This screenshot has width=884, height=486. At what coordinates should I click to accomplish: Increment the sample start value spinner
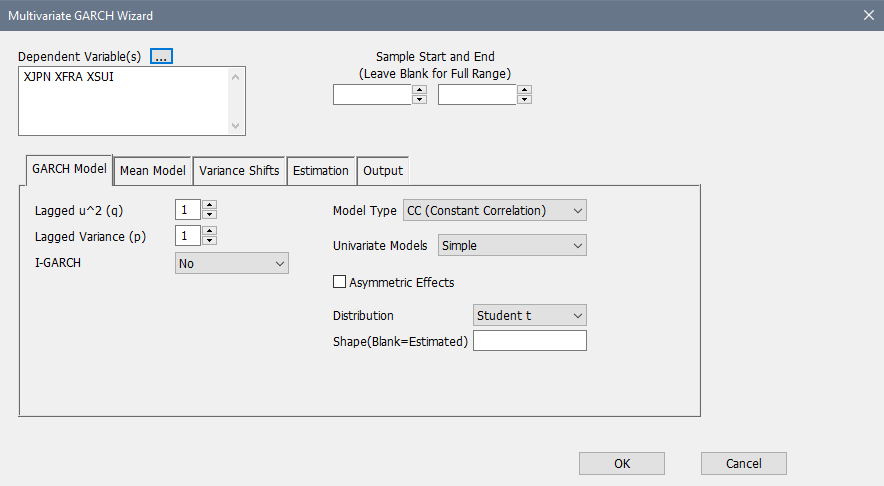click(419, 89)
